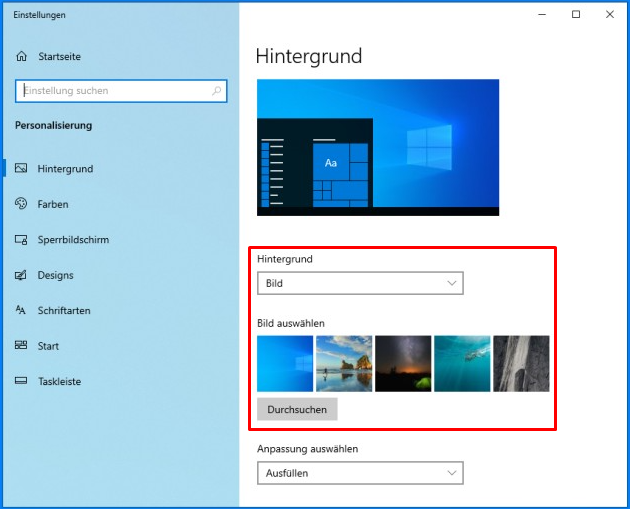
Task: Click the Durchsuchen button
Action: coord(297,409)
